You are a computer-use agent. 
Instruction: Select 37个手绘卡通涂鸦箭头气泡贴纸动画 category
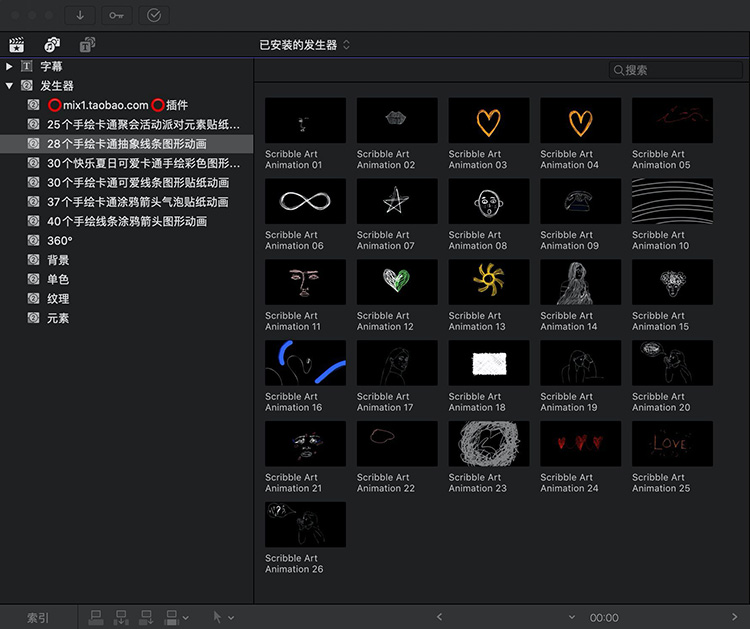126,202
